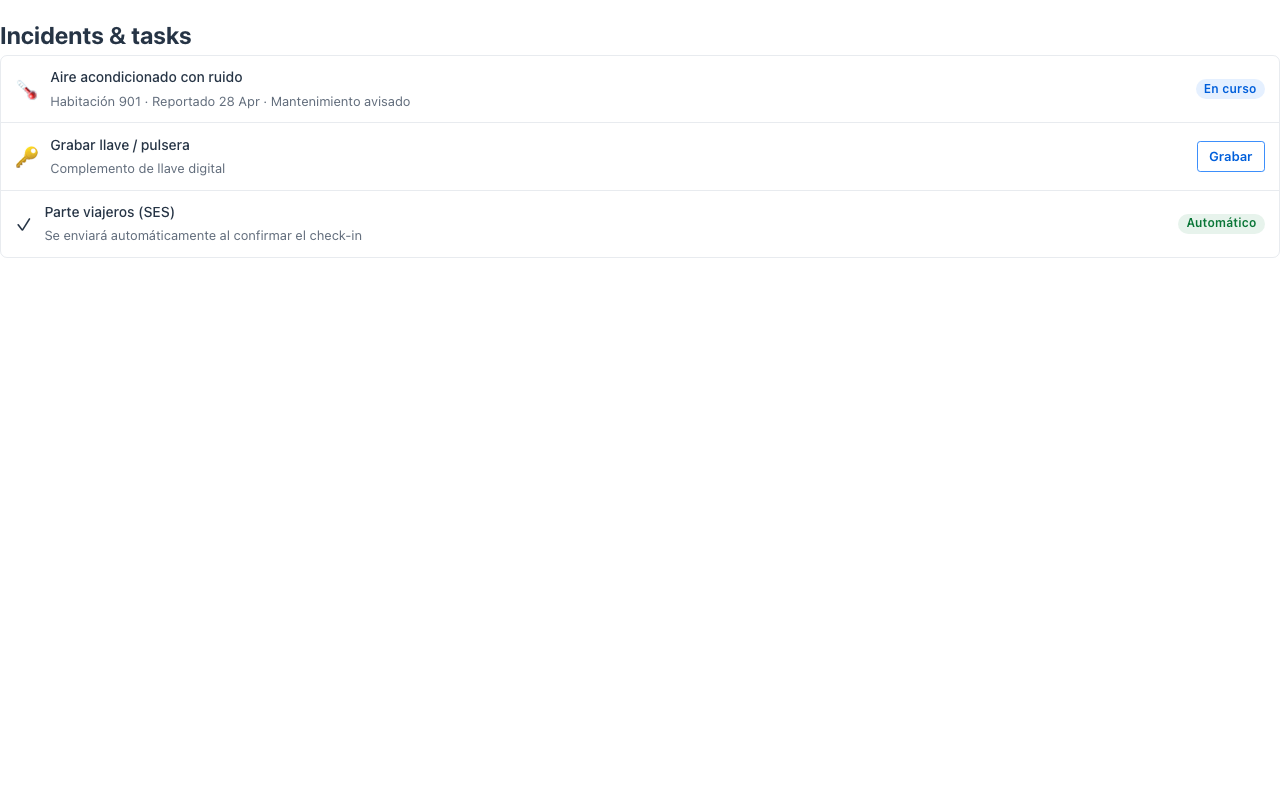The image size is (1280, 800).
Task: Click the Habitación 901 details line
Action: 230,102
